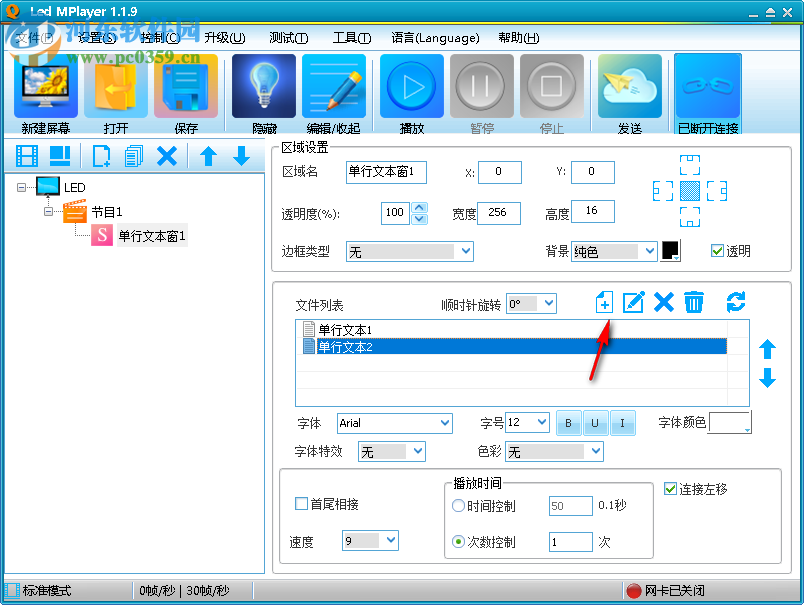This screenshot has height=605, width=804.
Task: Click the edit pencil icon above the file list
Action: [x=633, y=302]
